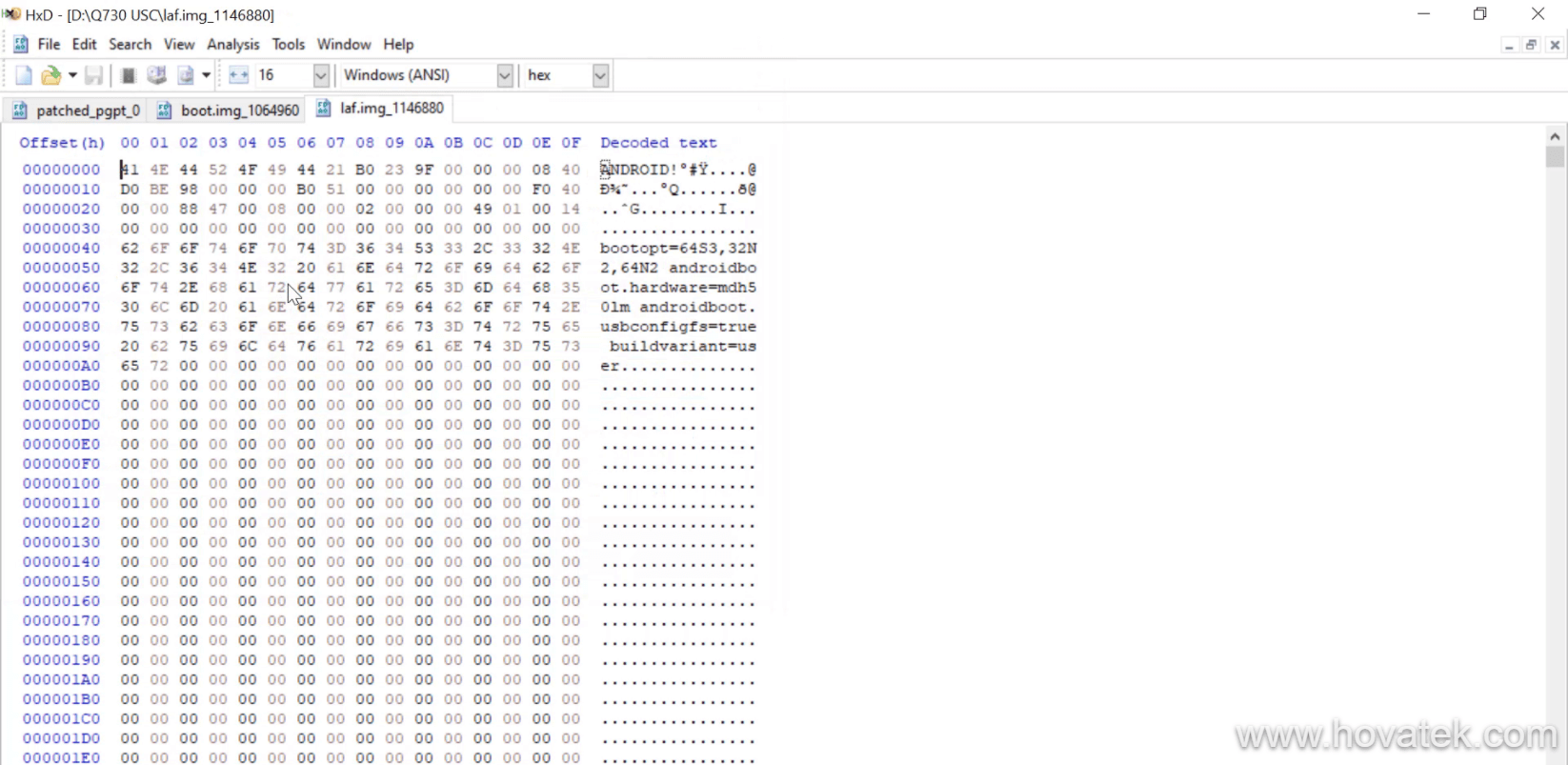
Task: Open disk icon in toolbar
Action: (x=157, y=75)
